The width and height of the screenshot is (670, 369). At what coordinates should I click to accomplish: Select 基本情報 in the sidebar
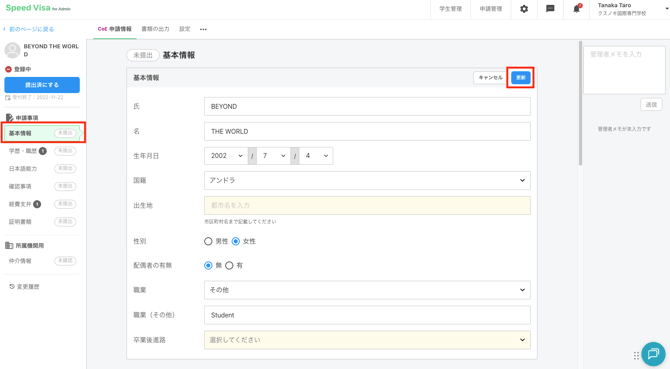42,133
